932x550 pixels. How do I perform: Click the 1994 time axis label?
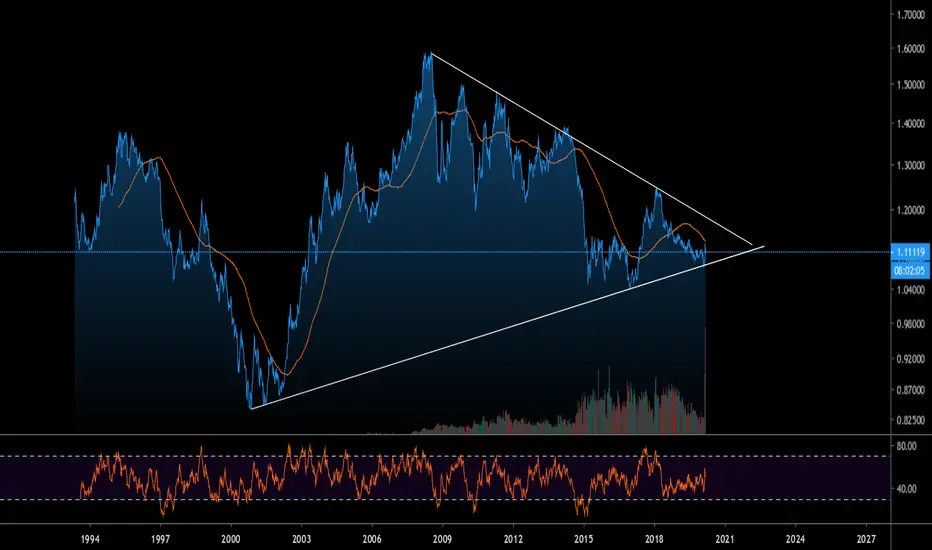(90, 539)
